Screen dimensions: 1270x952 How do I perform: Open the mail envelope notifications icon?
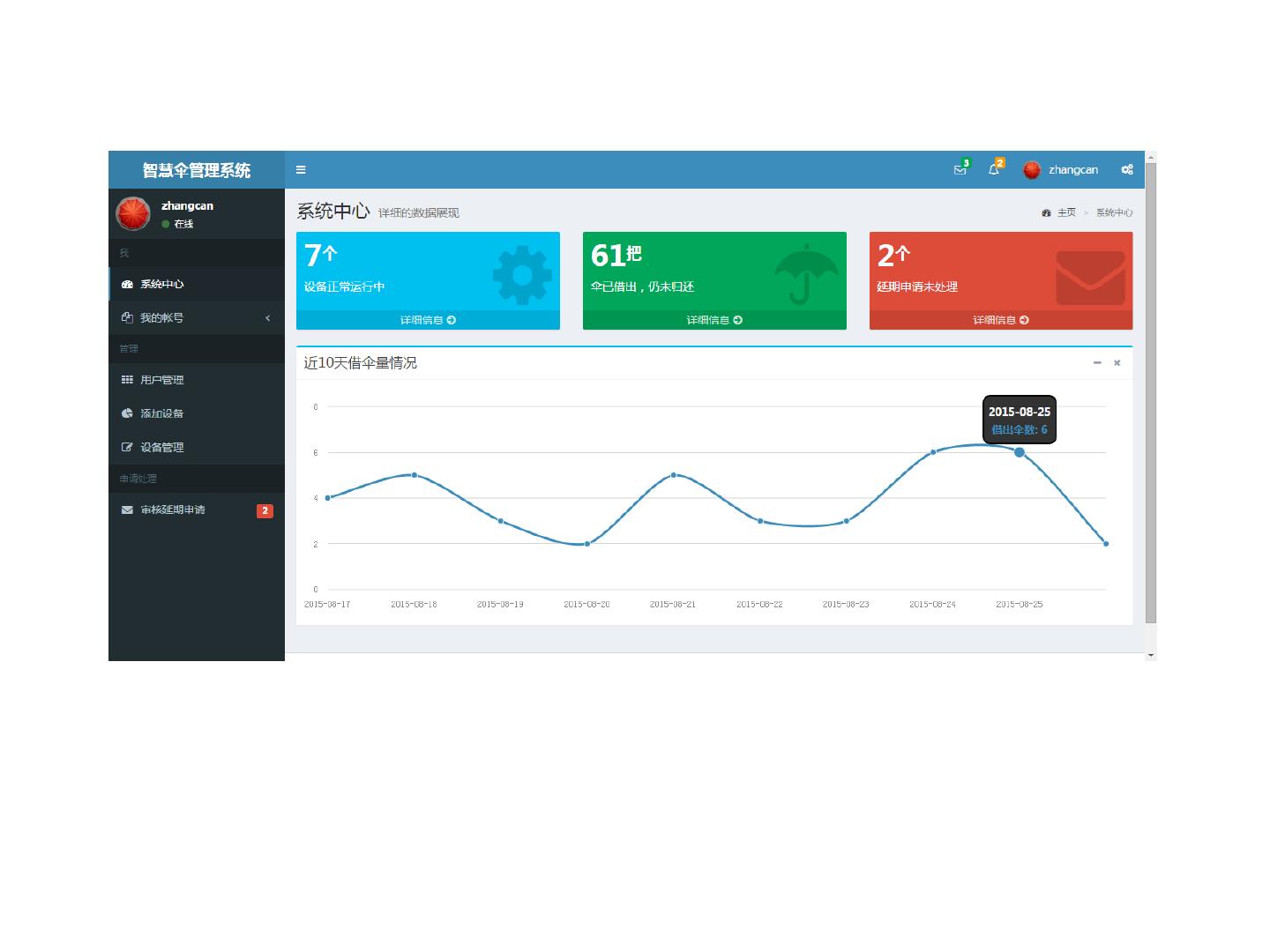click(960, 169)
